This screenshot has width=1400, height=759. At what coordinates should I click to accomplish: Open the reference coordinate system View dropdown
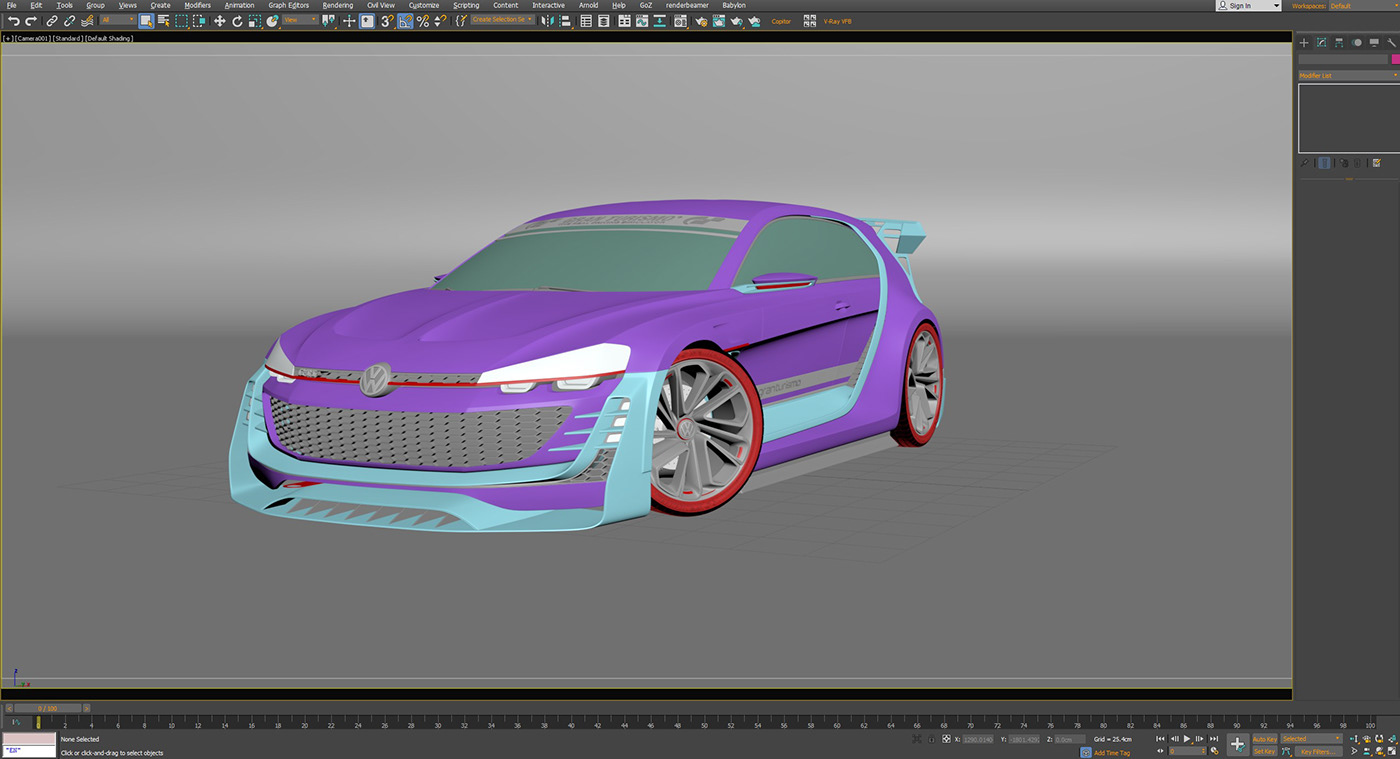click(x=297, y=21)
